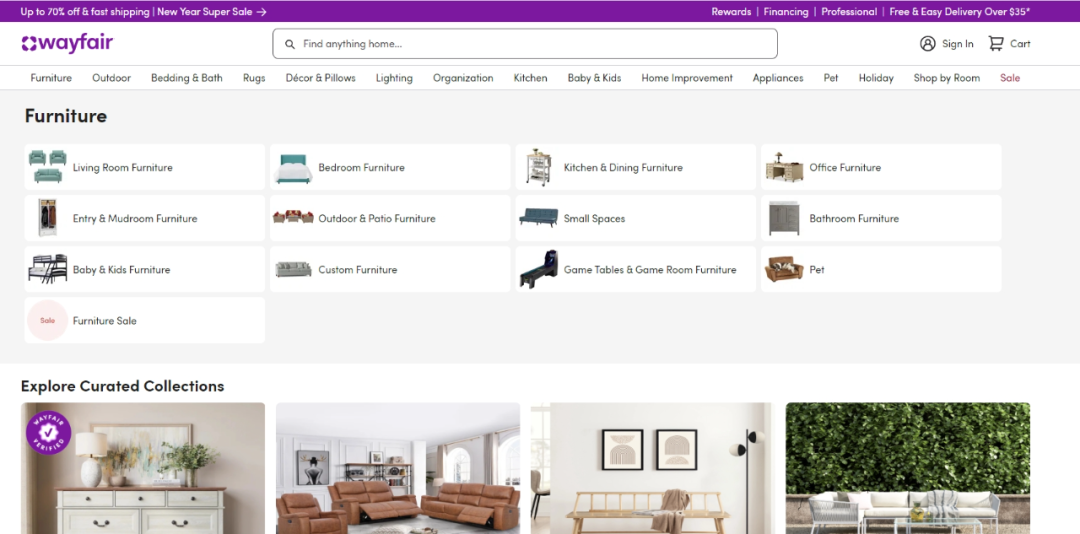Screen dimensions: 1080x534
Task: Open Living Room Furniture category
Action: [x=145, y=167]
